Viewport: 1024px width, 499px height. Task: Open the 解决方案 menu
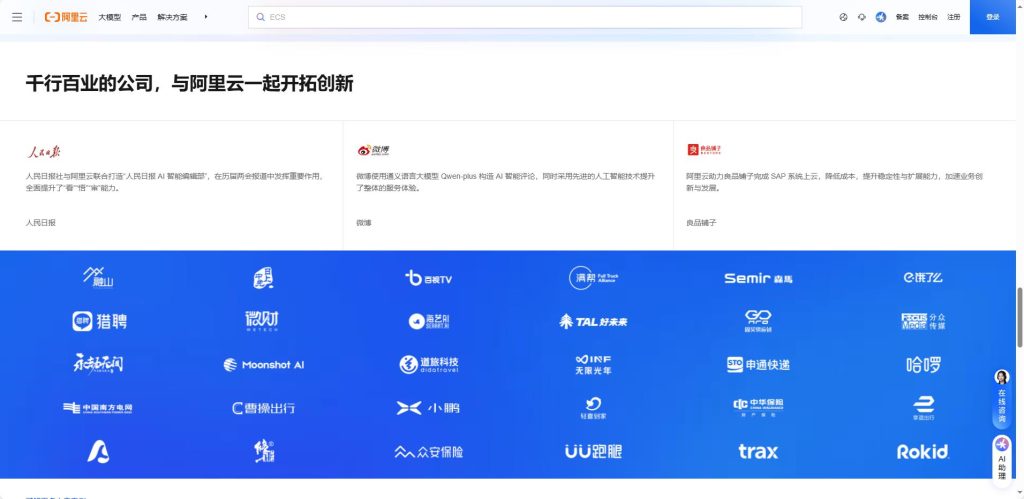pyautogui.click(x=172, y=17)
